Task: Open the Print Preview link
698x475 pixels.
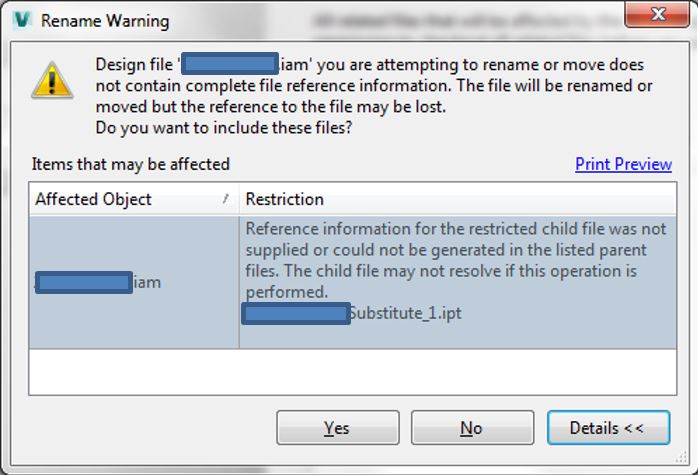Action: [x=623, y=164]
